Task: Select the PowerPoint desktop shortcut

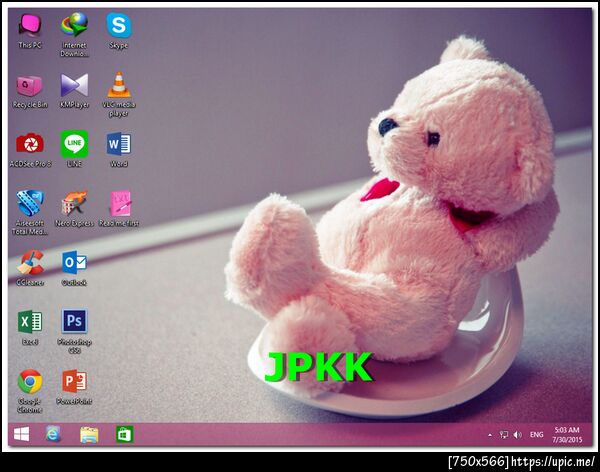Action: [74, 387]
